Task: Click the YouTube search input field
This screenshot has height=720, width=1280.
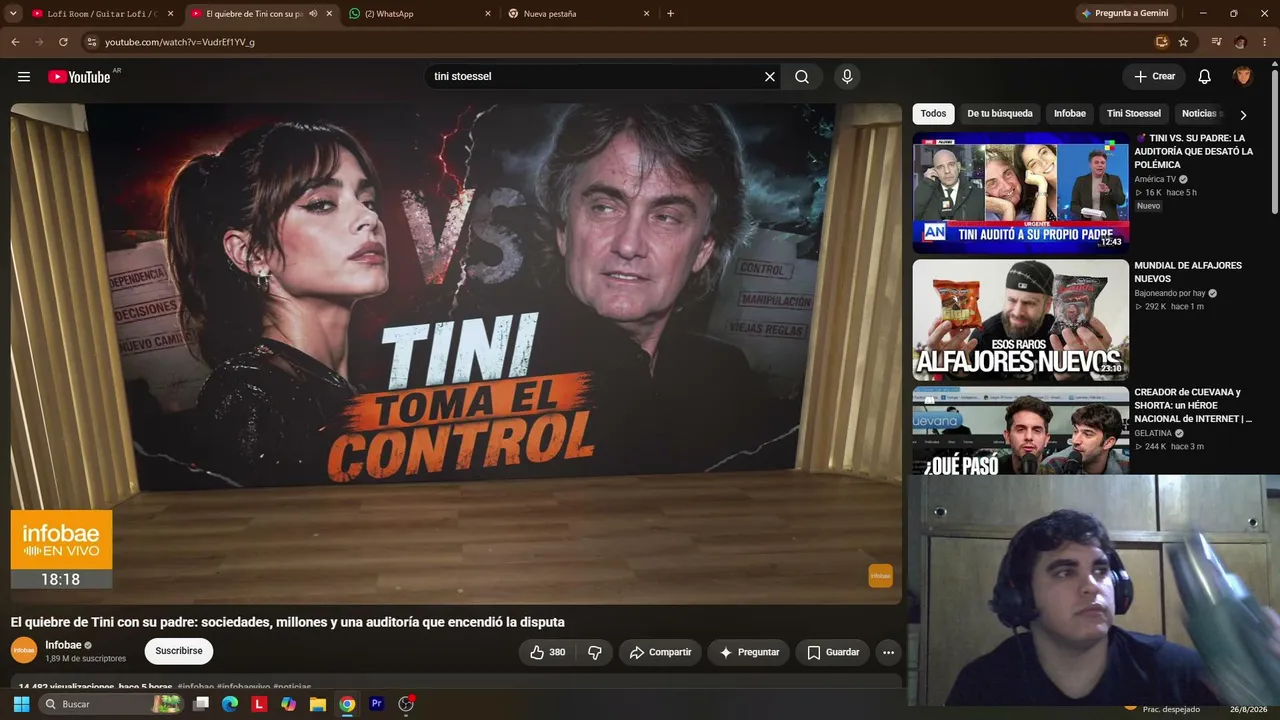Action: [x=595, y=77]
